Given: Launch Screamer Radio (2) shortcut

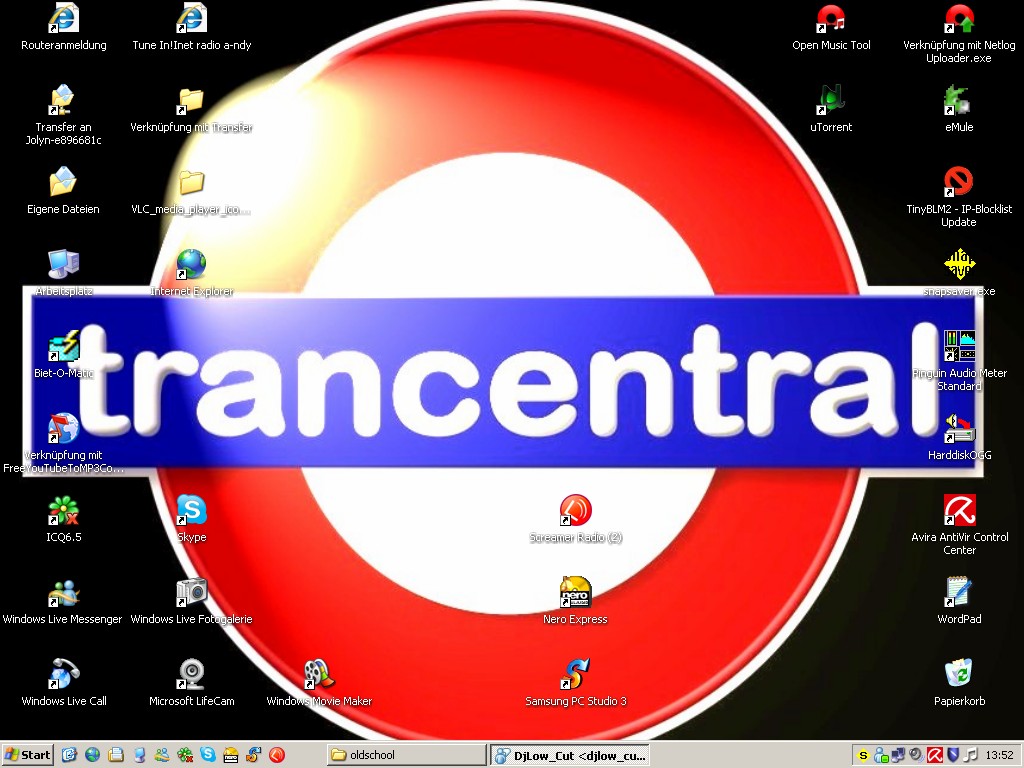Looking at the screenshot, I should [575, 511].
